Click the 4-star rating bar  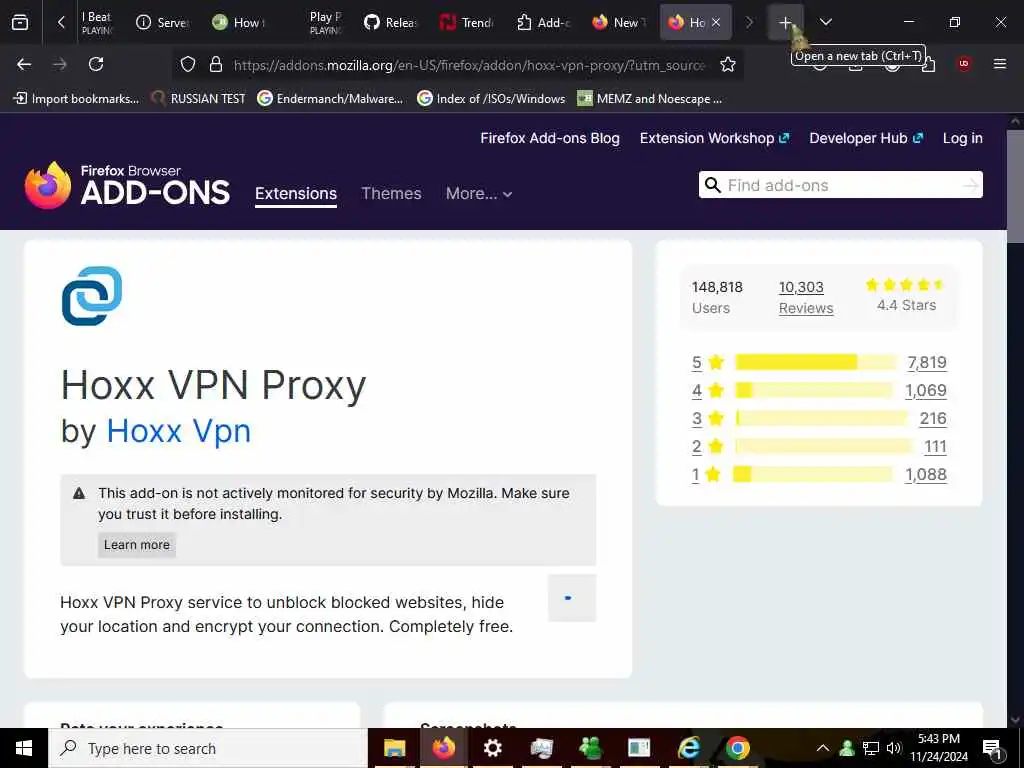point(814,391)
